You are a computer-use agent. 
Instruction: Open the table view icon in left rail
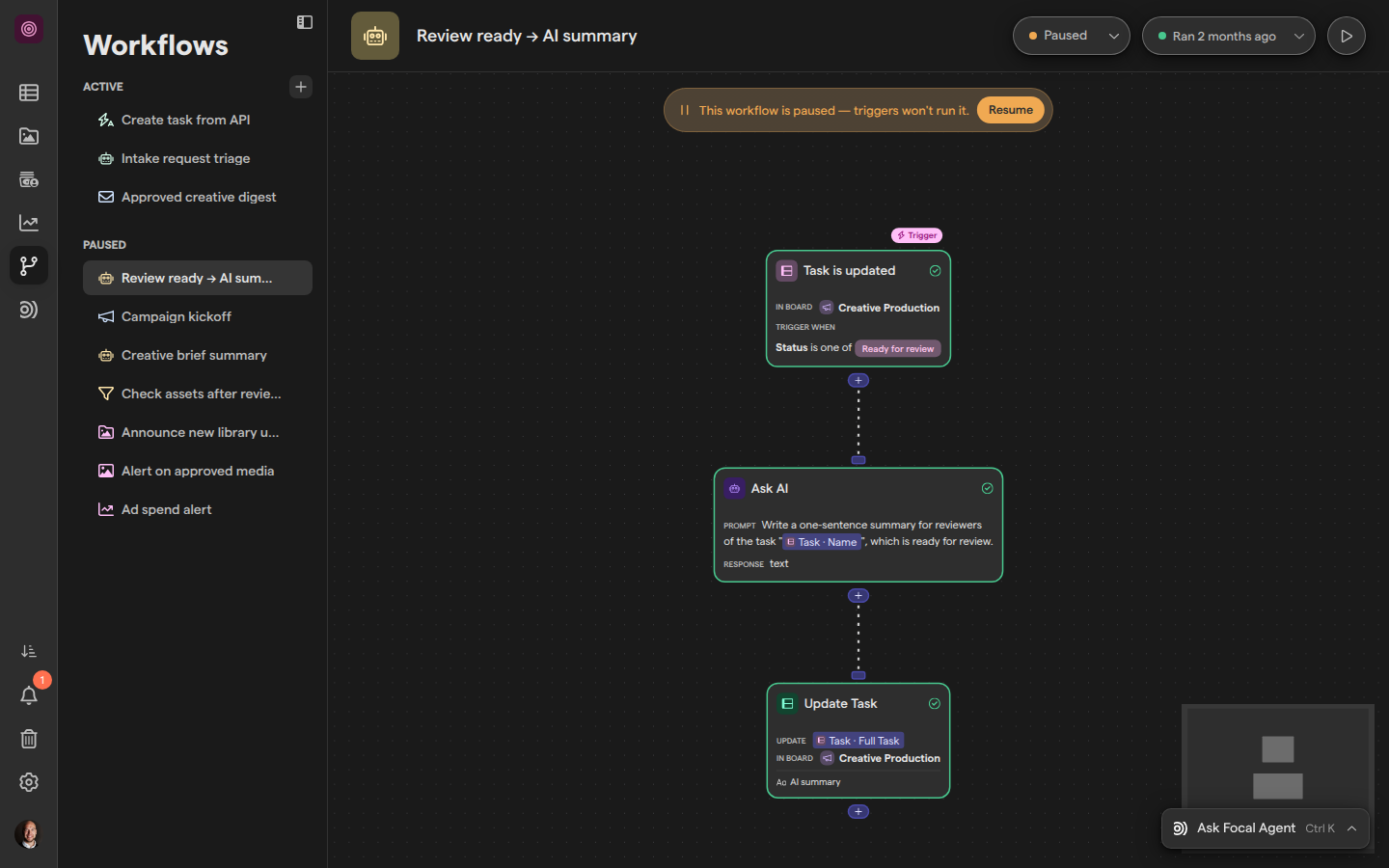pyautogui.click(x=29, y=93)
